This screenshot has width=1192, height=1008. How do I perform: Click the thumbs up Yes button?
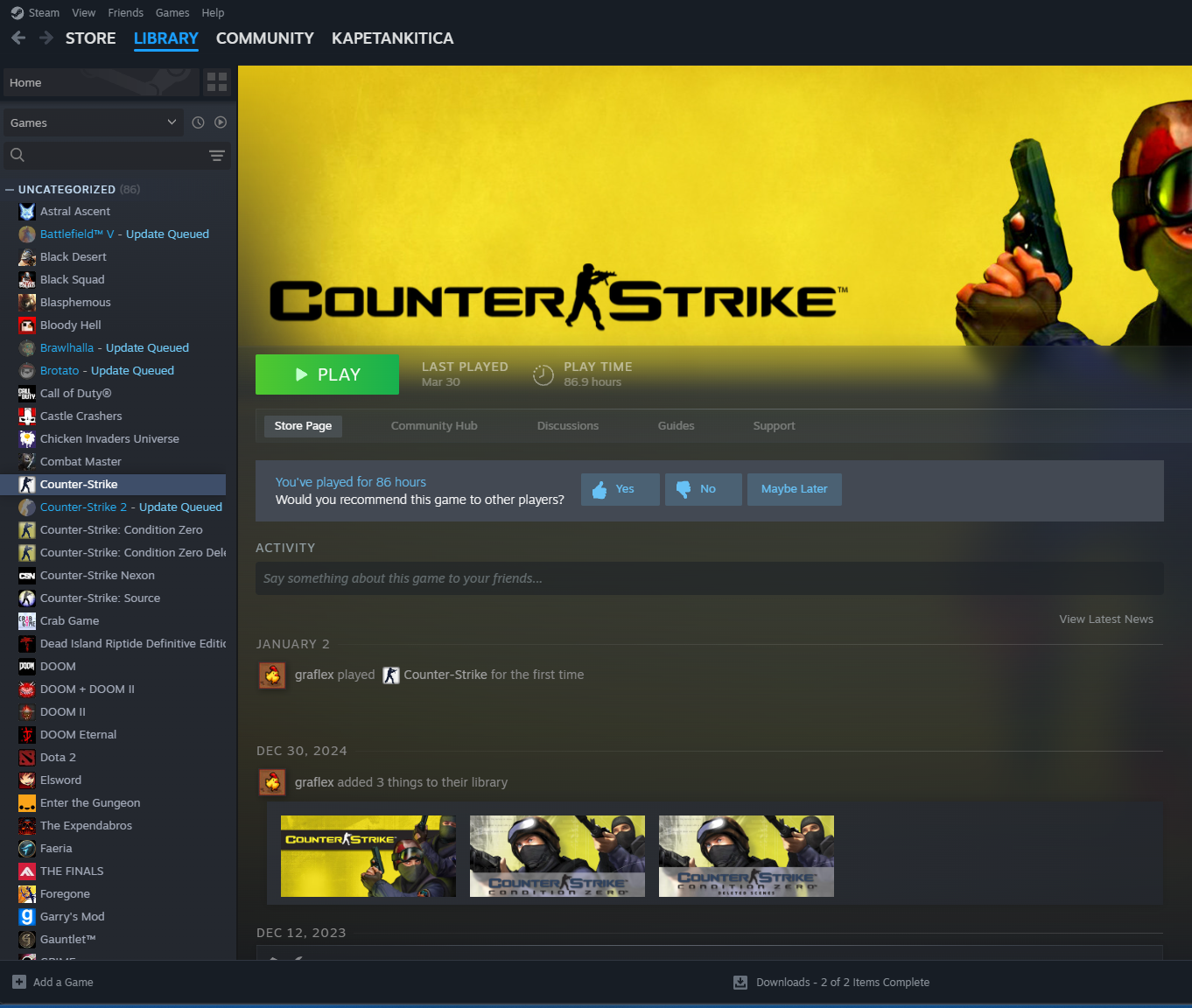(620, 489)
